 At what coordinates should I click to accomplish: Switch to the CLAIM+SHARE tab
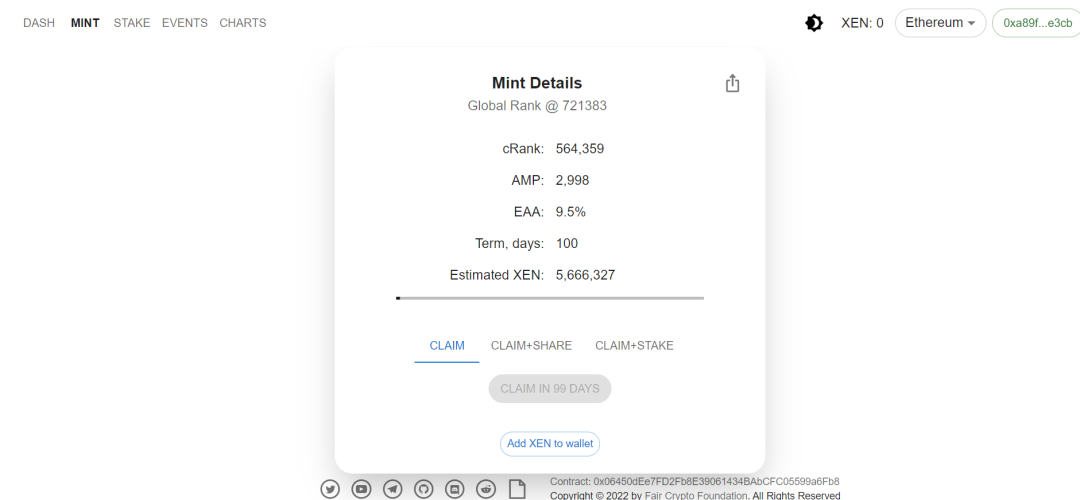pyautogui.click(x=531, y=346)
